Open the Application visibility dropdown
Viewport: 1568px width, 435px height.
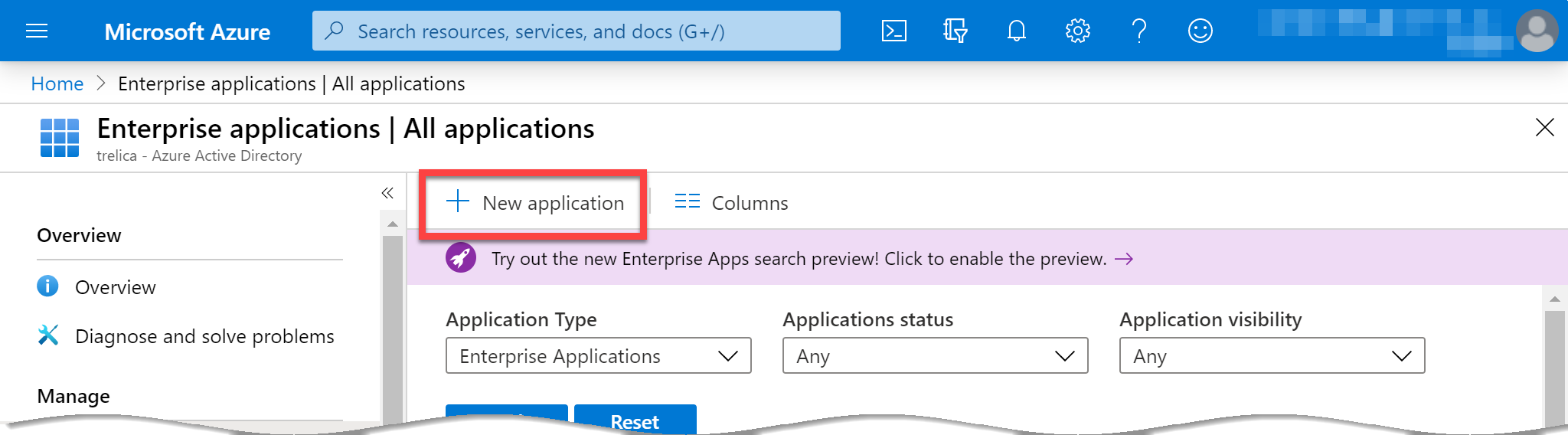tap(1272, 355)
